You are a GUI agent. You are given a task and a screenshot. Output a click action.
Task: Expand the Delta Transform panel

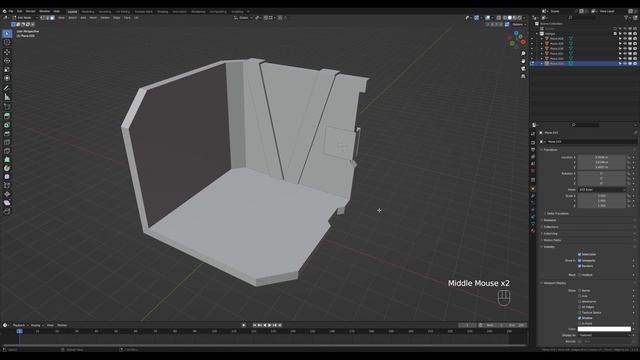[x=557, y=213]
